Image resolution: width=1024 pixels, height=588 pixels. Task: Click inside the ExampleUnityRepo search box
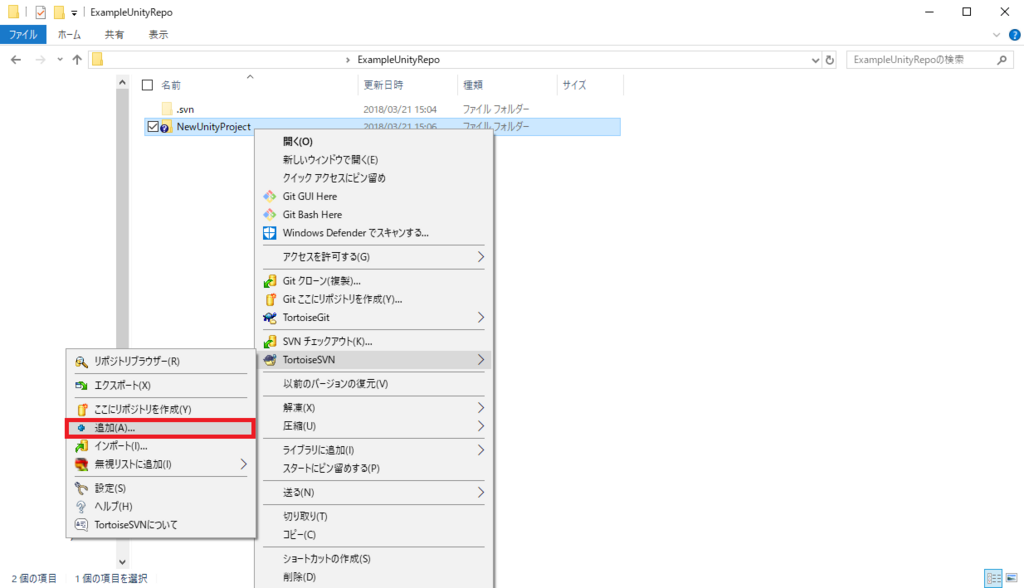(x=923, y=59)
